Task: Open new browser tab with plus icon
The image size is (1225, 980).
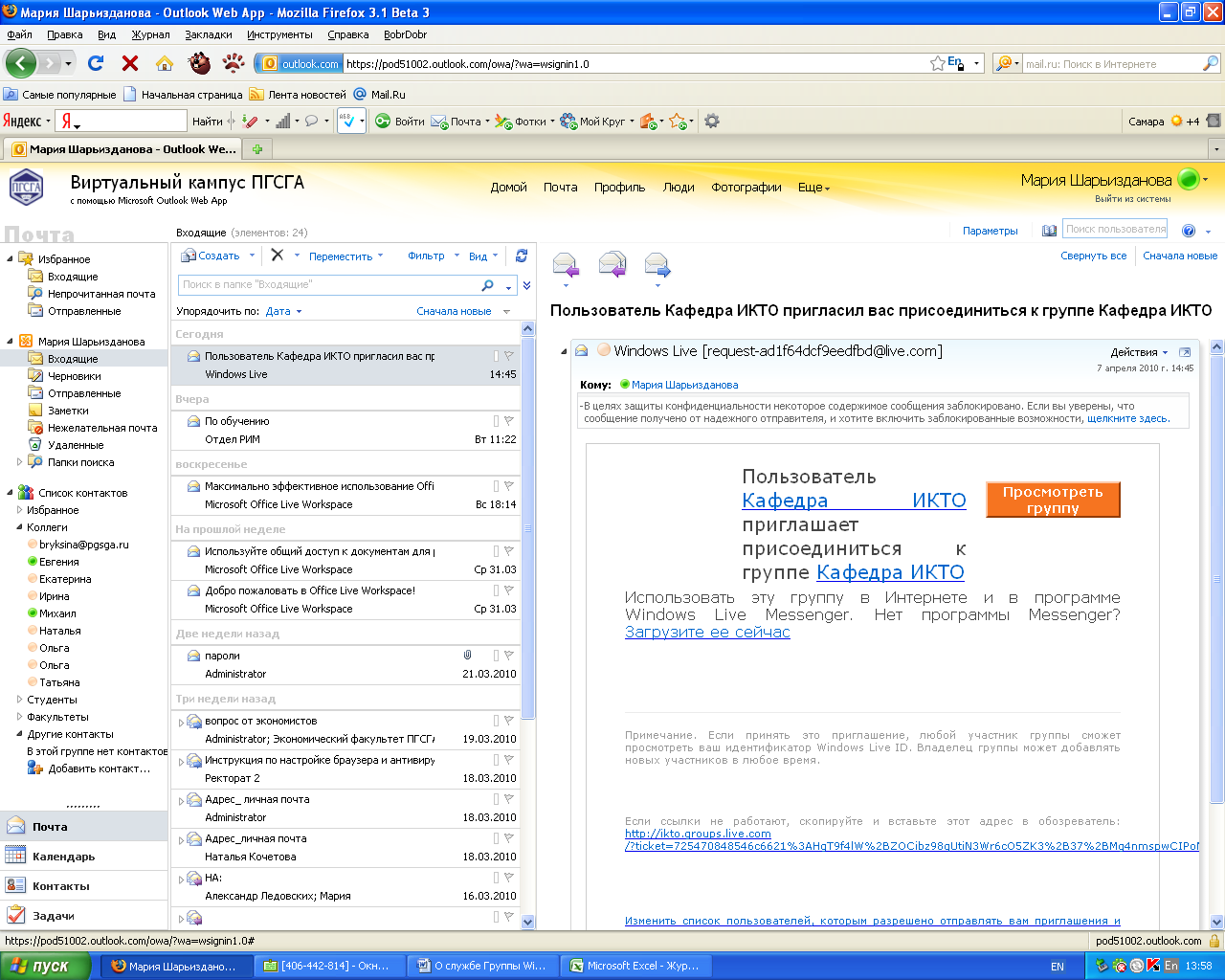Action: (x=256, y=148)
